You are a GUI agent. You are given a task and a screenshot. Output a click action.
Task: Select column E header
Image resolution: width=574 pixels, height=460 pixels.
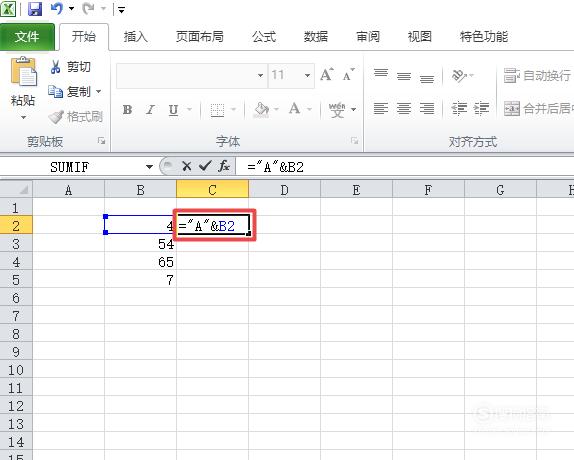coord(356,190)
